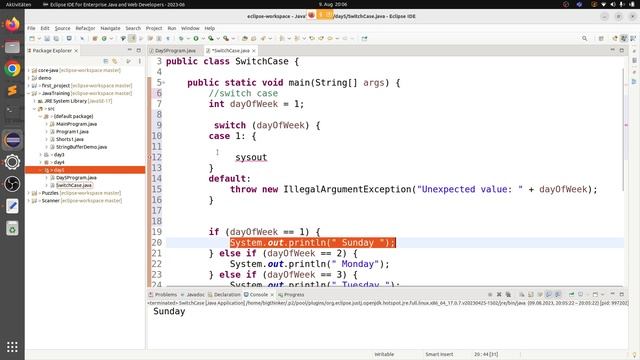Open the Window menu
Screen dimensions: 640x360
[x=190, y=28]
